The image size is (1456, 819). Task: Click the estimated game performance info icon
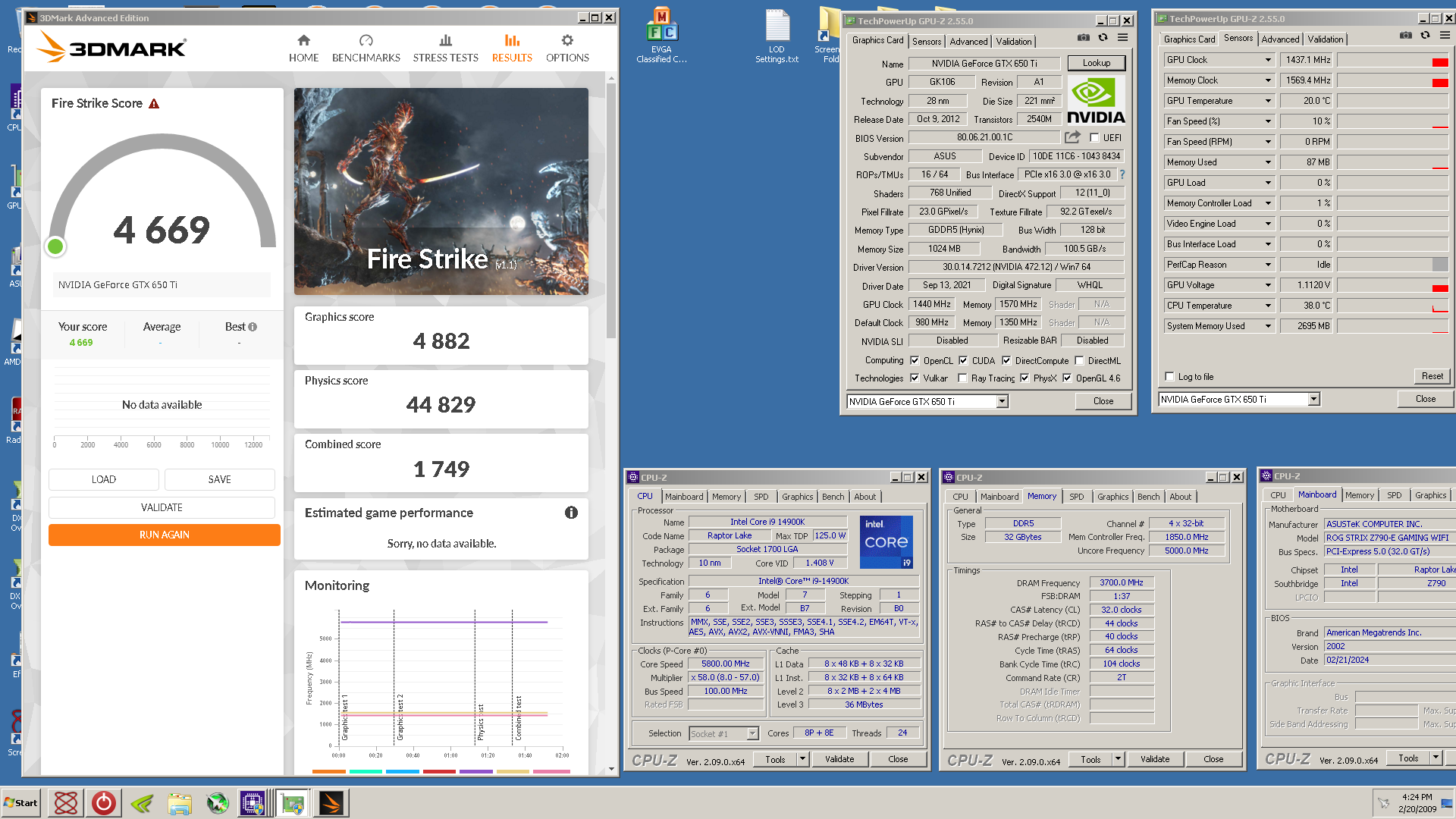[x=571, y=513]
